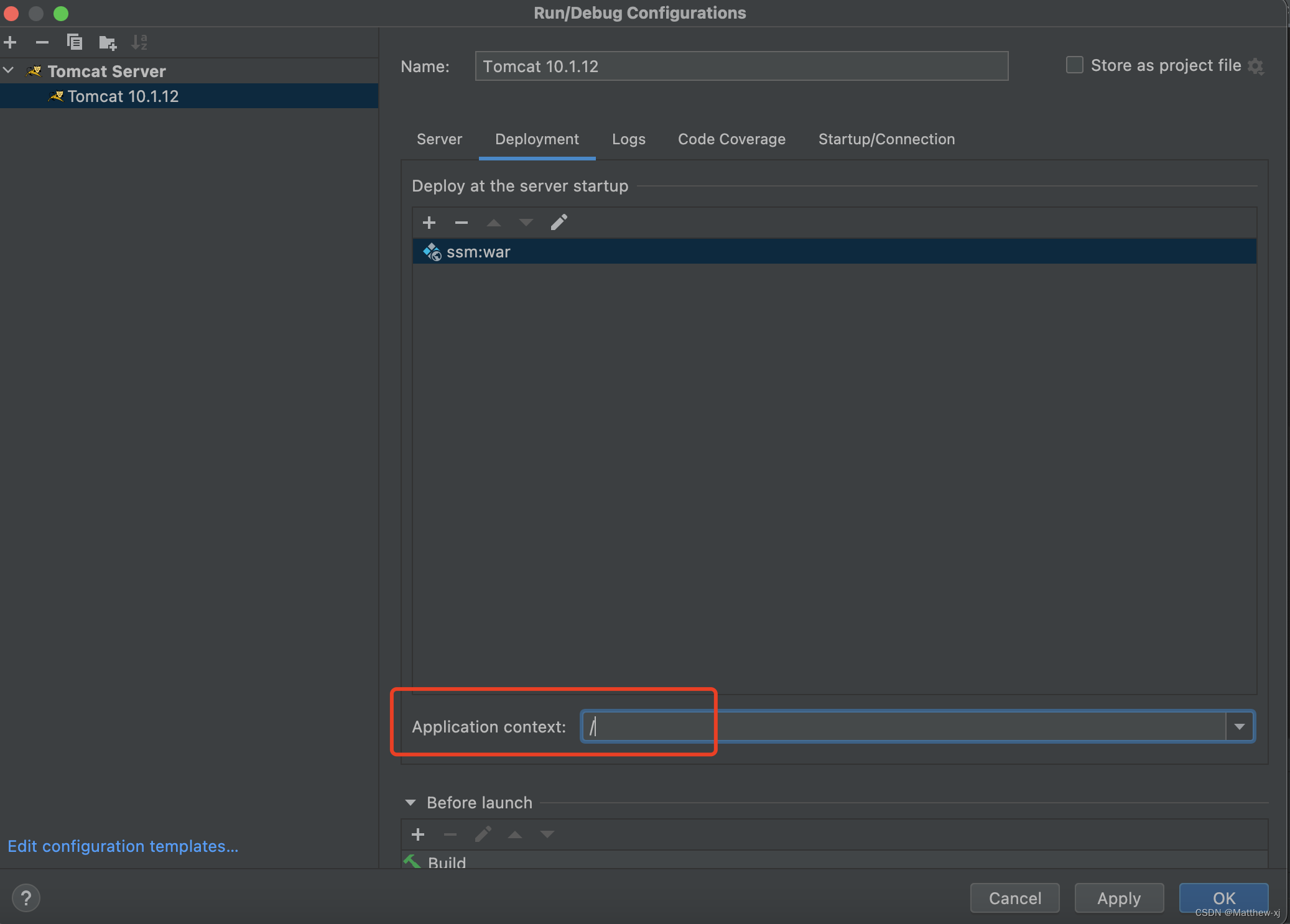Click the sort configurations alphabetically icon

click(139, 42)
